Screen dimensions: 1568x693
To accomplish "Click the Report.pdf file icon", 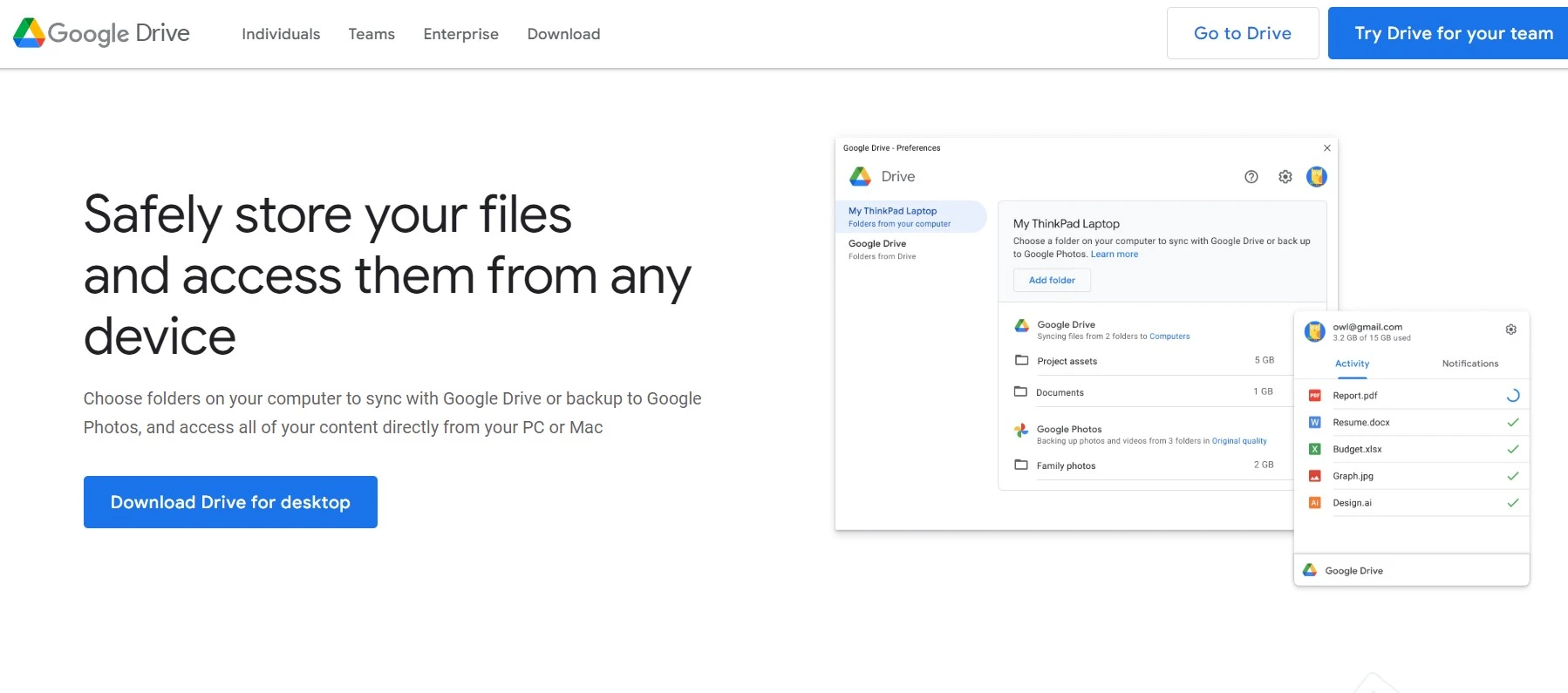I will click(x=1315, y=396).
